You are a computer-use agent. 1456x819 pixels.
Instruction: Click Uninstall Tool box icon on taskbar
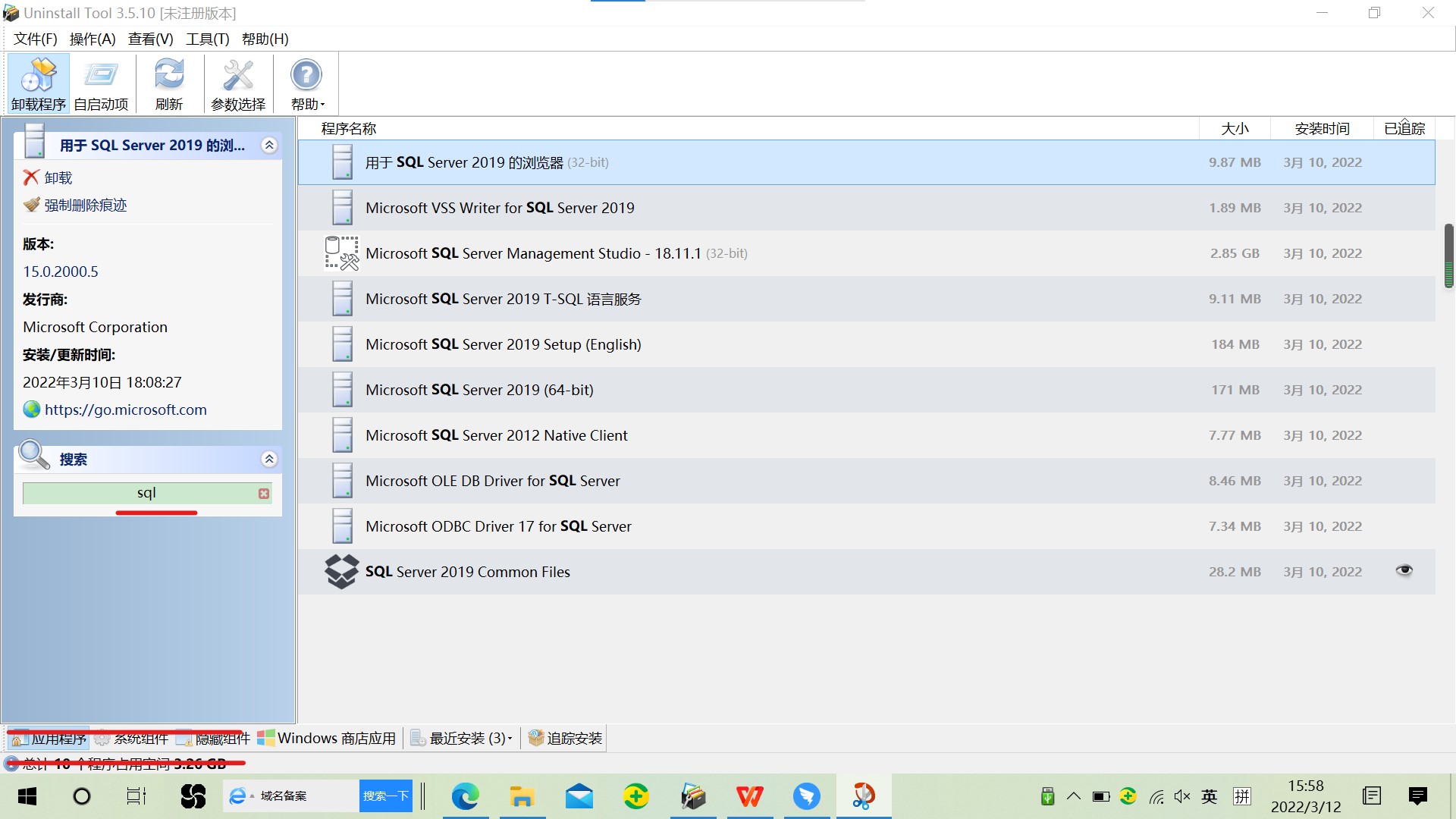[x=692, y=796]
